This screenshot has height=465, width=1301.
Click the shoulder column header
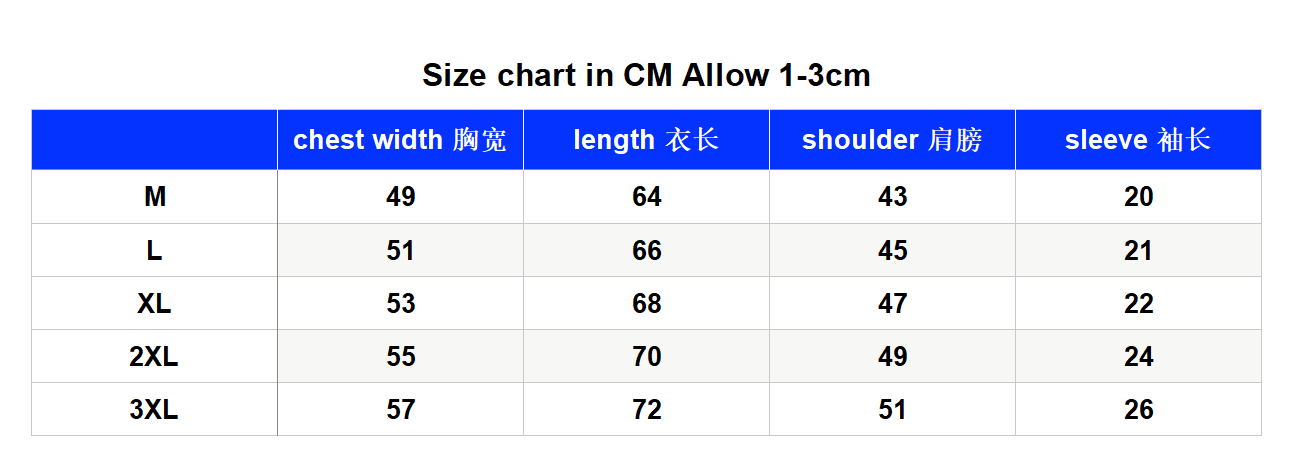(892, 140)
